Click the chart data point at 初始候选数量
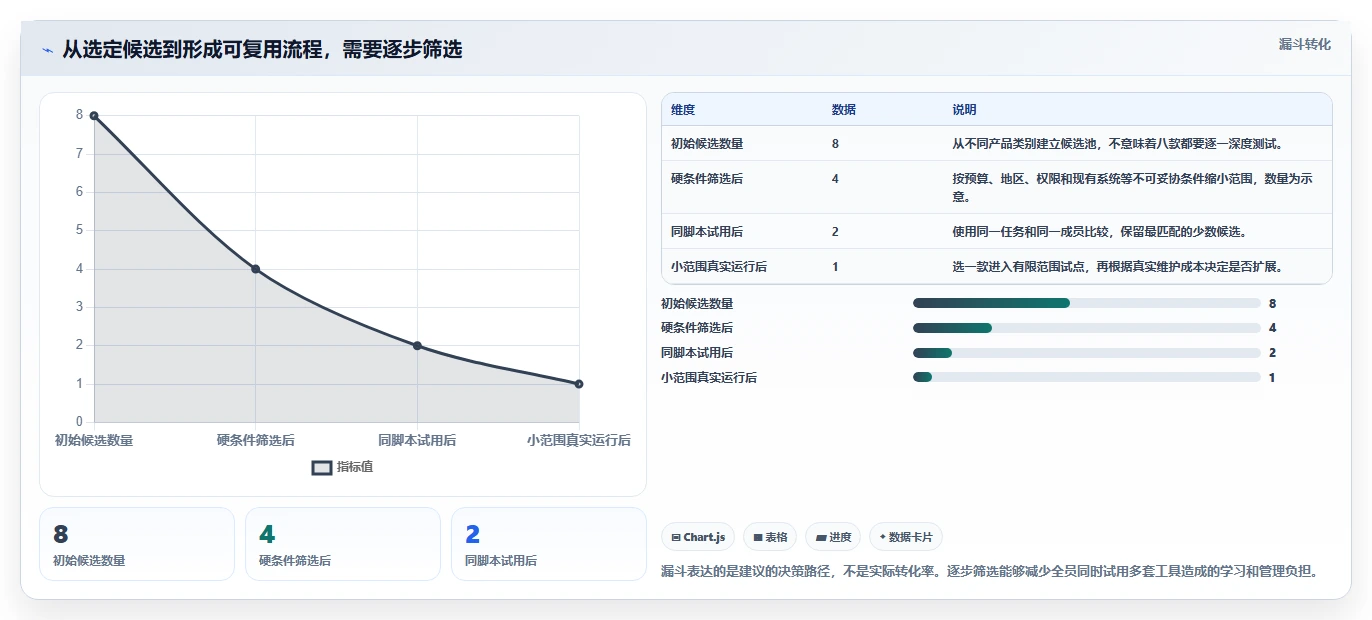Viewport: 1372px width, 620px height. pos(94,116)
